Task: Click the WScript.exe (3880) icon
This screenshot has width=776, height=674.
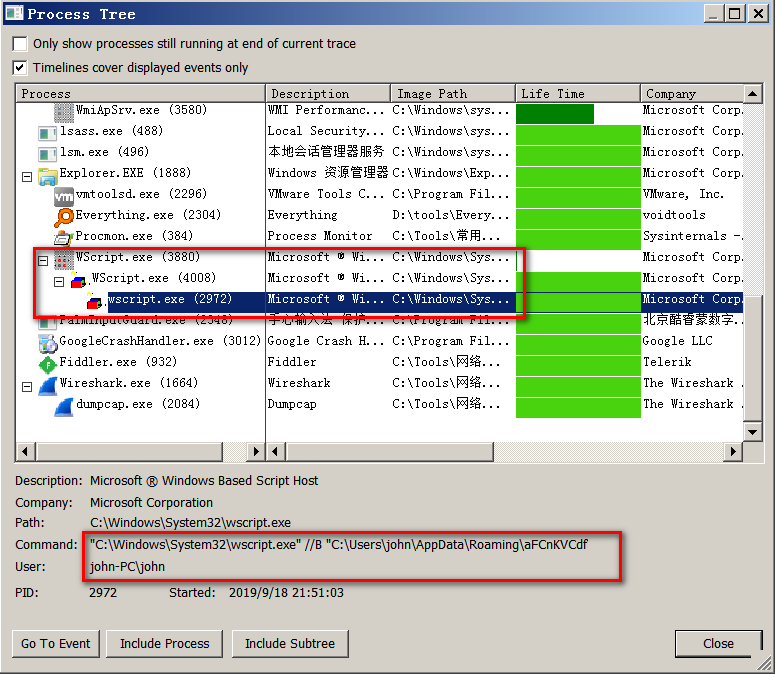Action: (x=63, y=259)
